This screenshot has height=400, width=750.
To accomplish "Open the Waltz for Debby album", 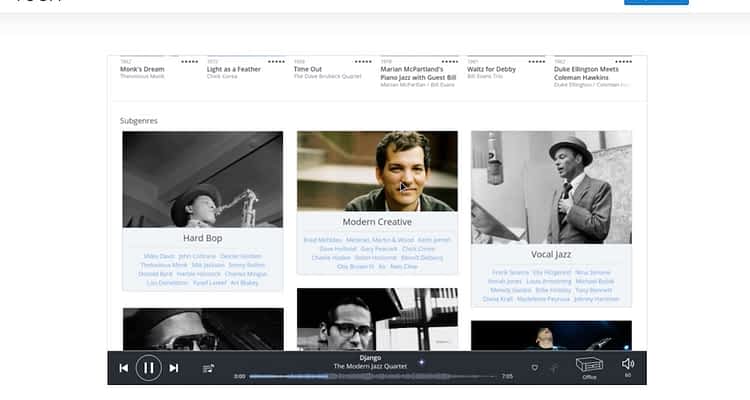I will coord(491,69).
